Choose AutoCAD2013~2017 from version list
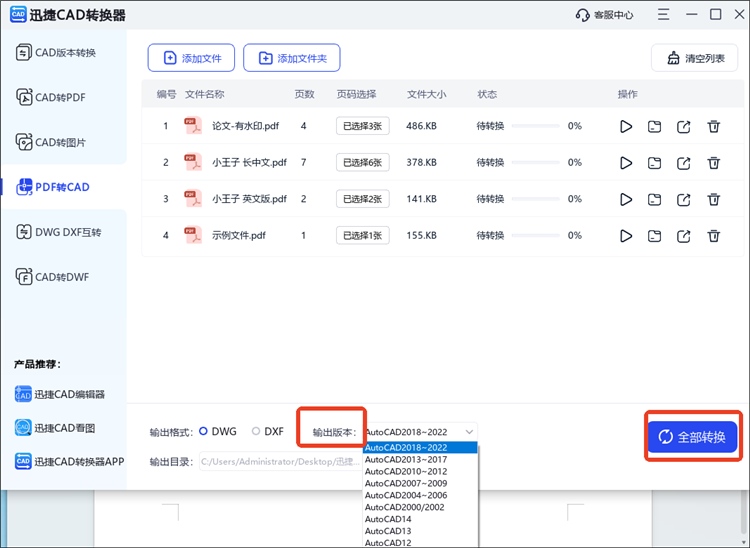Image resolution: width=750 pixels, height=548 pixels. click(x=406, y=460)
